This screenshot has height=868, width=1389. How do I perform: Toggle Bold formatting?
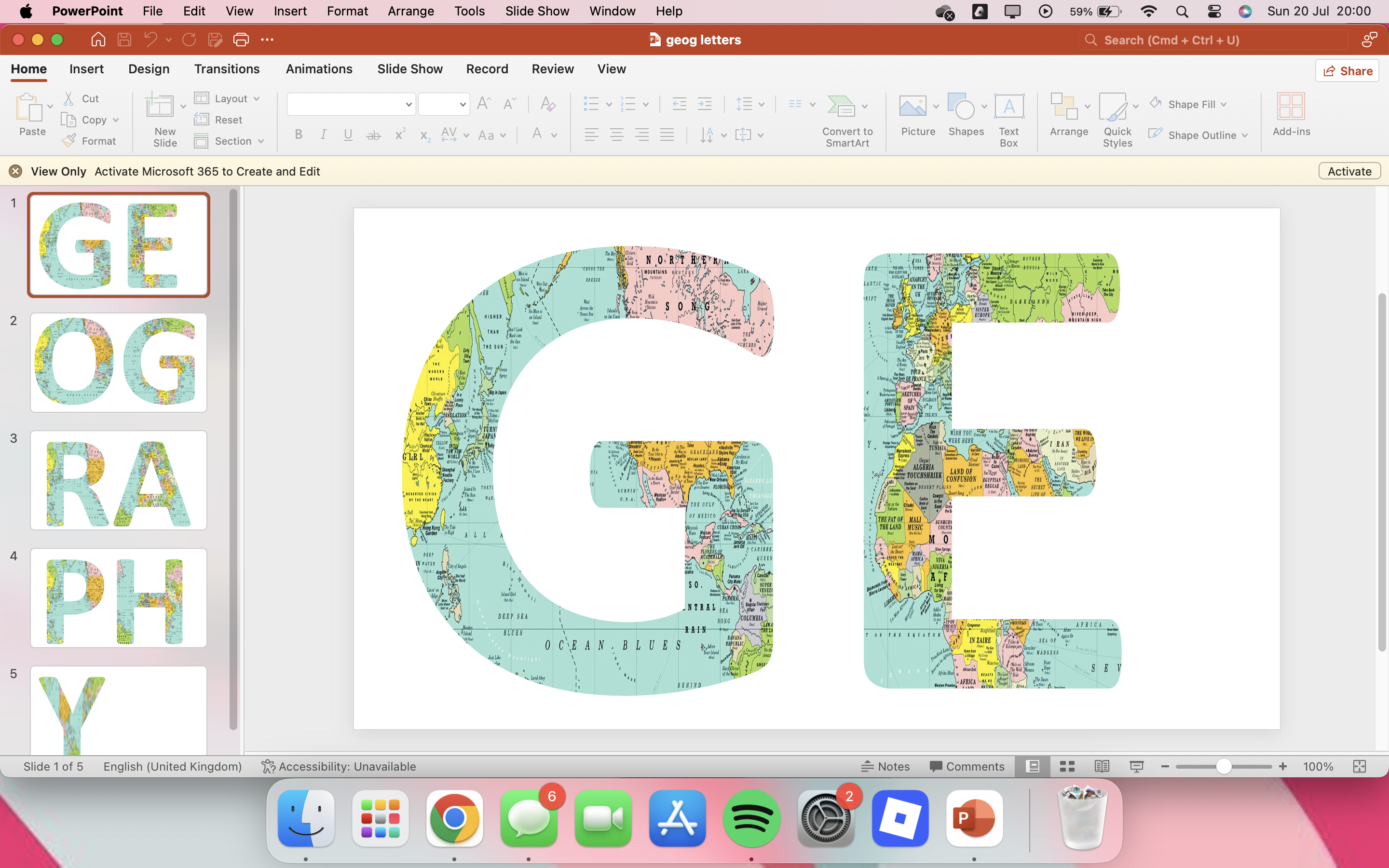click(x=299, y=135)
